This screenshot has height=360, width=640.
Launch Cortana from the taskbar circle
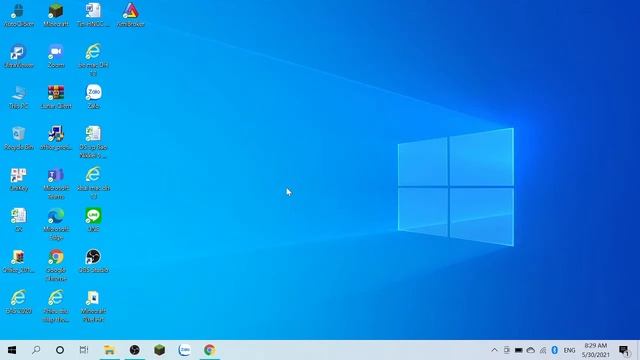60,350
